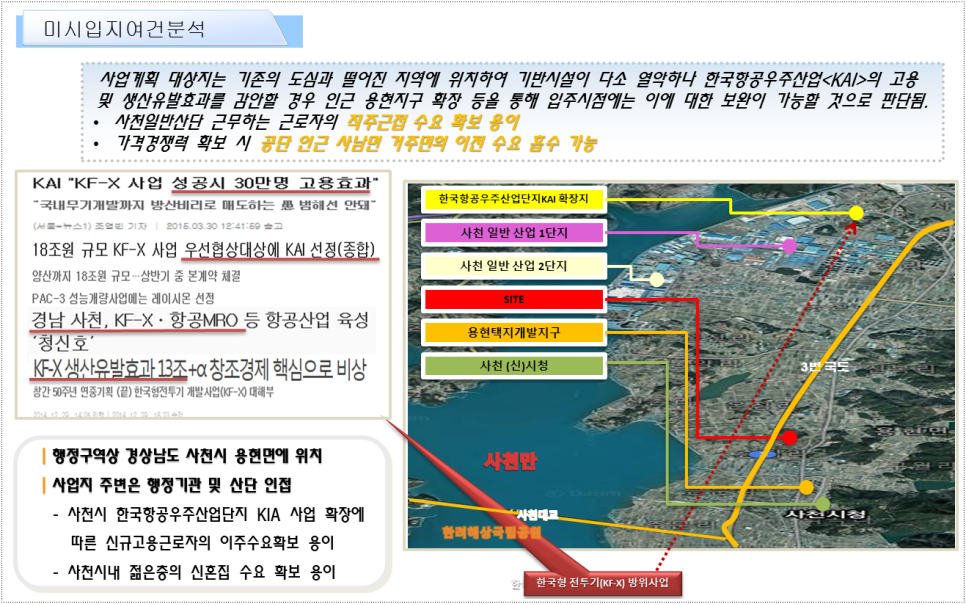Click highlighted text 직주근접 수요 확보 용이
This screenshot has width=966, height=604.
(433, 122)
